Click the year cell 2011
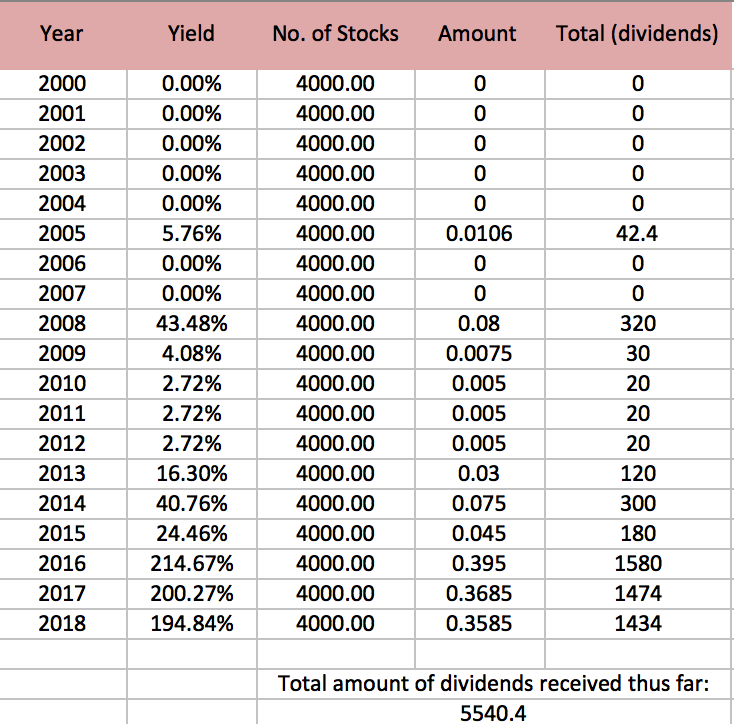The width and height of the screenshot is (734, 724). (62, 414)
